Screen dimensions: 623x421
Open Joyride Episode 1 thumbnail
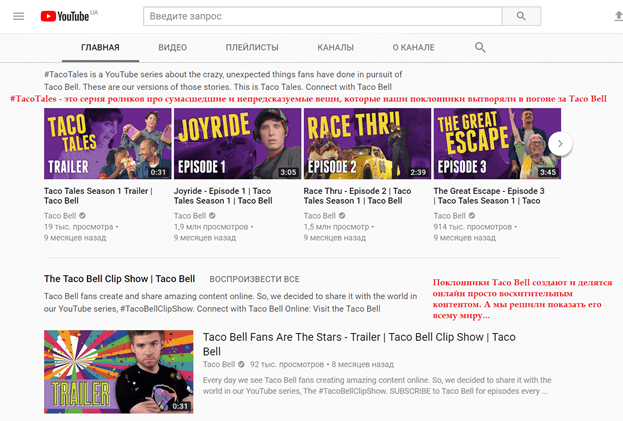coord(238,143)
